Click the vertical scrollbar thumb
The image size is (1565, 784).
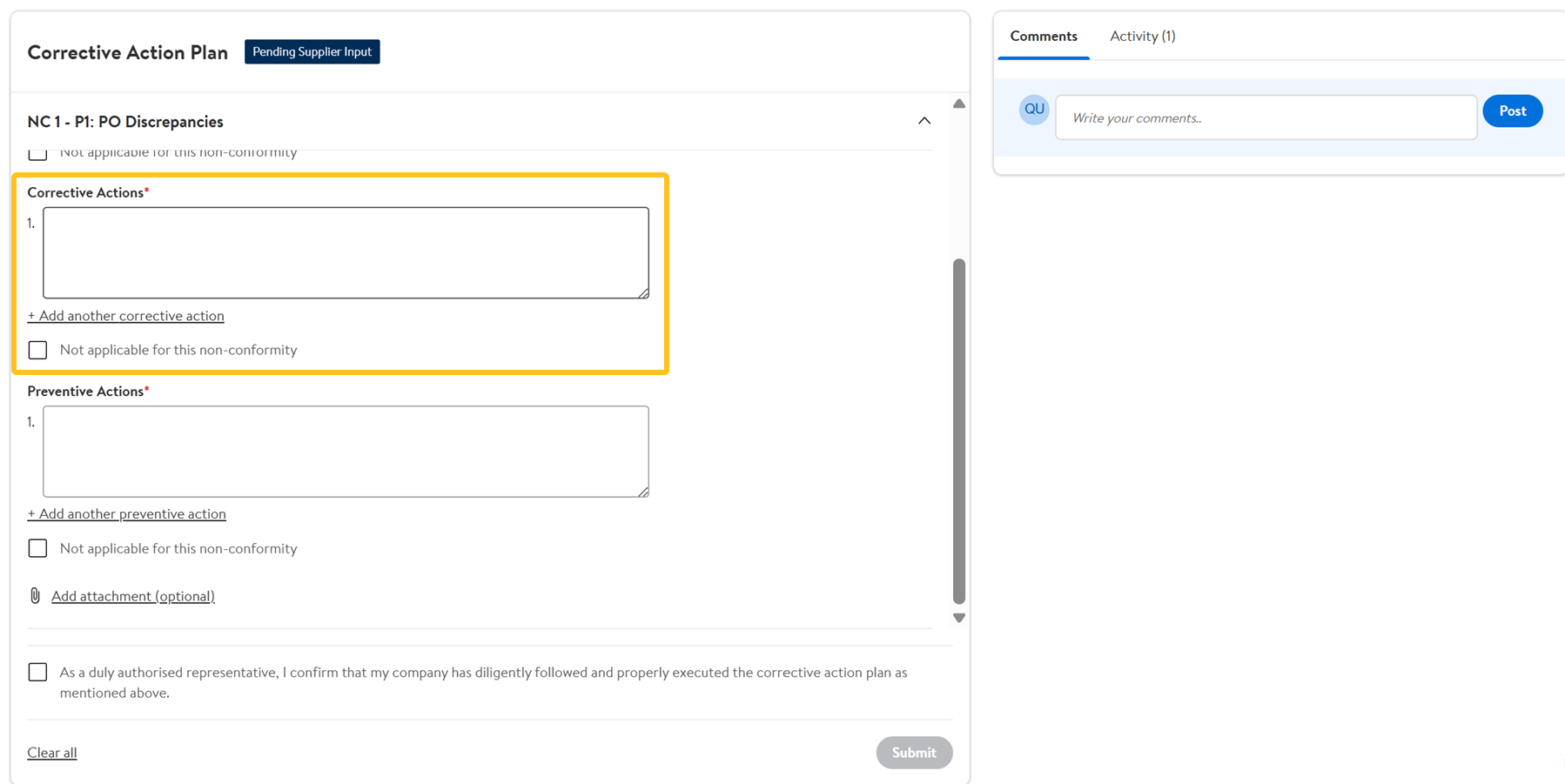click(959, 431)
